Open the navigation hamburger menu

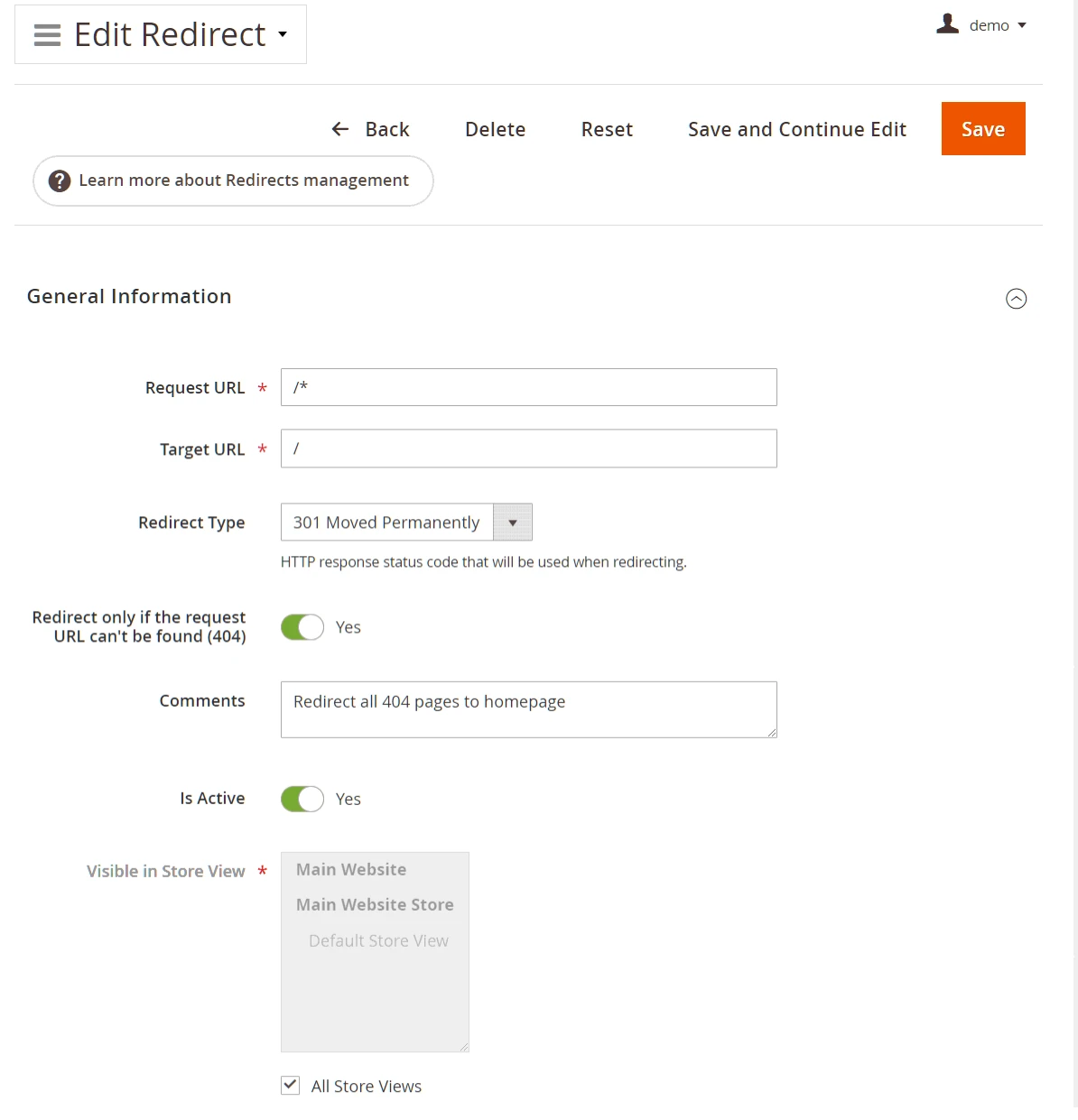[x=46, y=34]
